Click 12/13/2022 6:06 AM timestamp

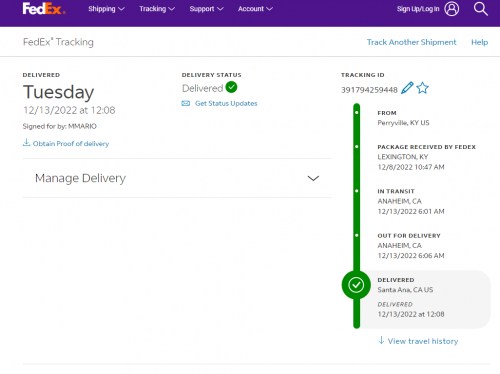click(411, 256)
